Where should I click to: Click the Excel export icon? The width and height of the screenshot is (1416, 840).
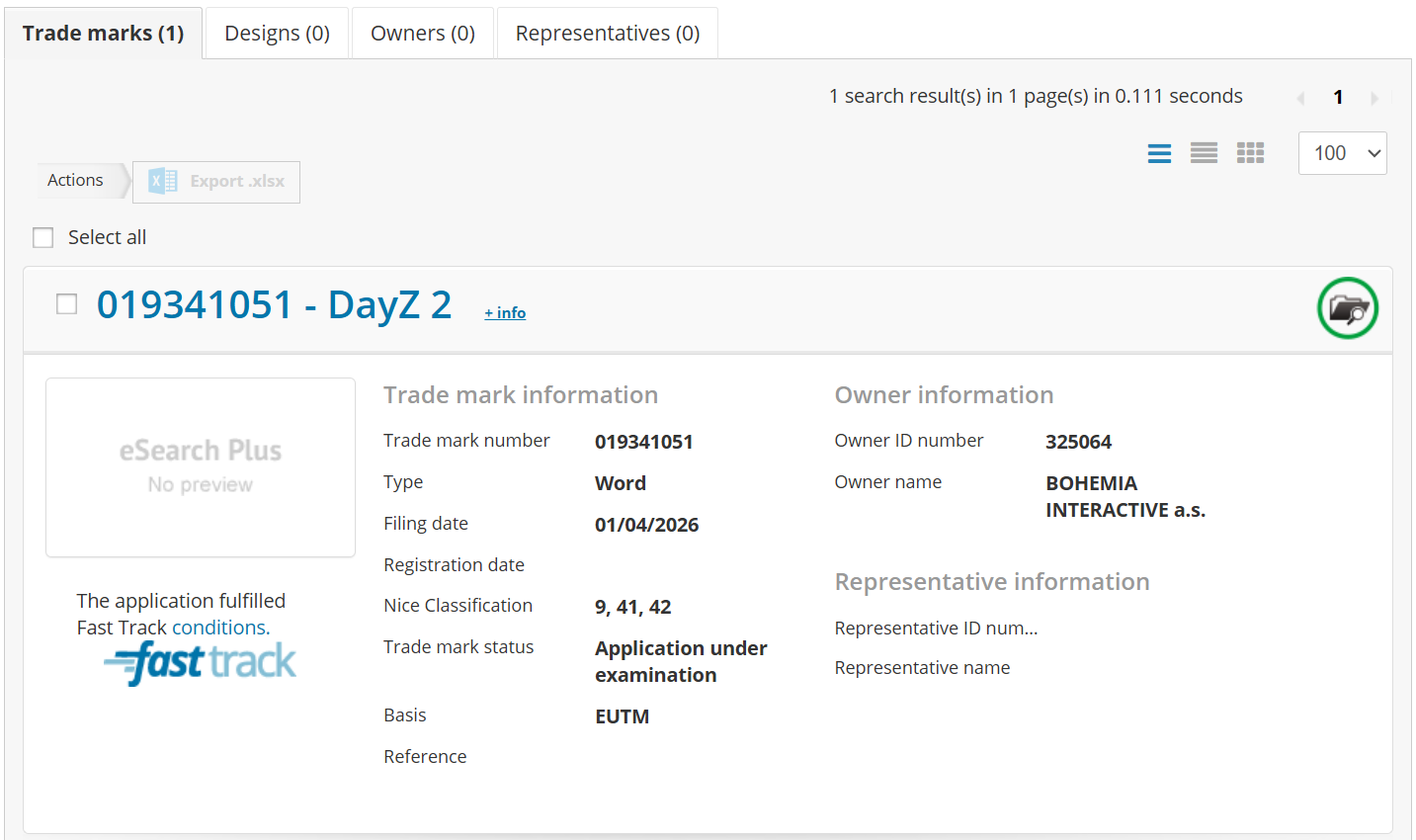click(163, 182)
